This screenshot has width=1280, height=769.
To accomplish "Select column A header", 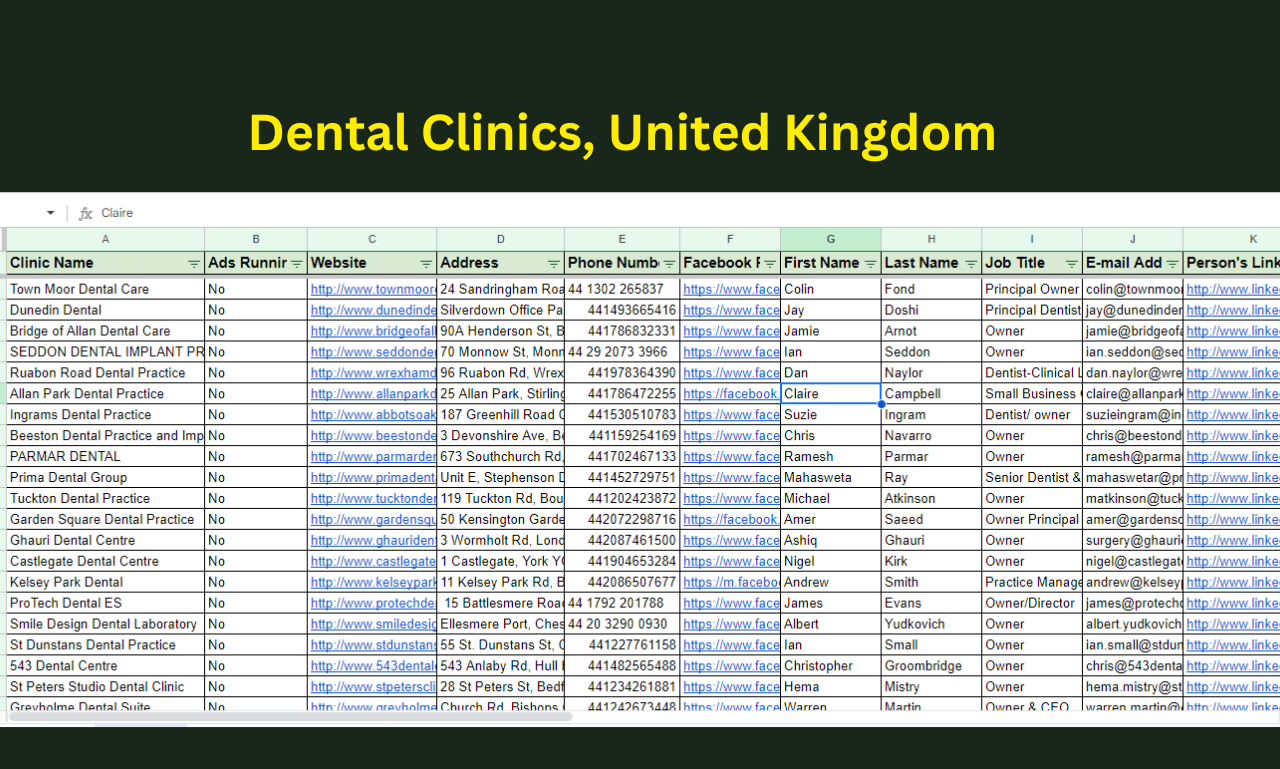I will (105, 239).
